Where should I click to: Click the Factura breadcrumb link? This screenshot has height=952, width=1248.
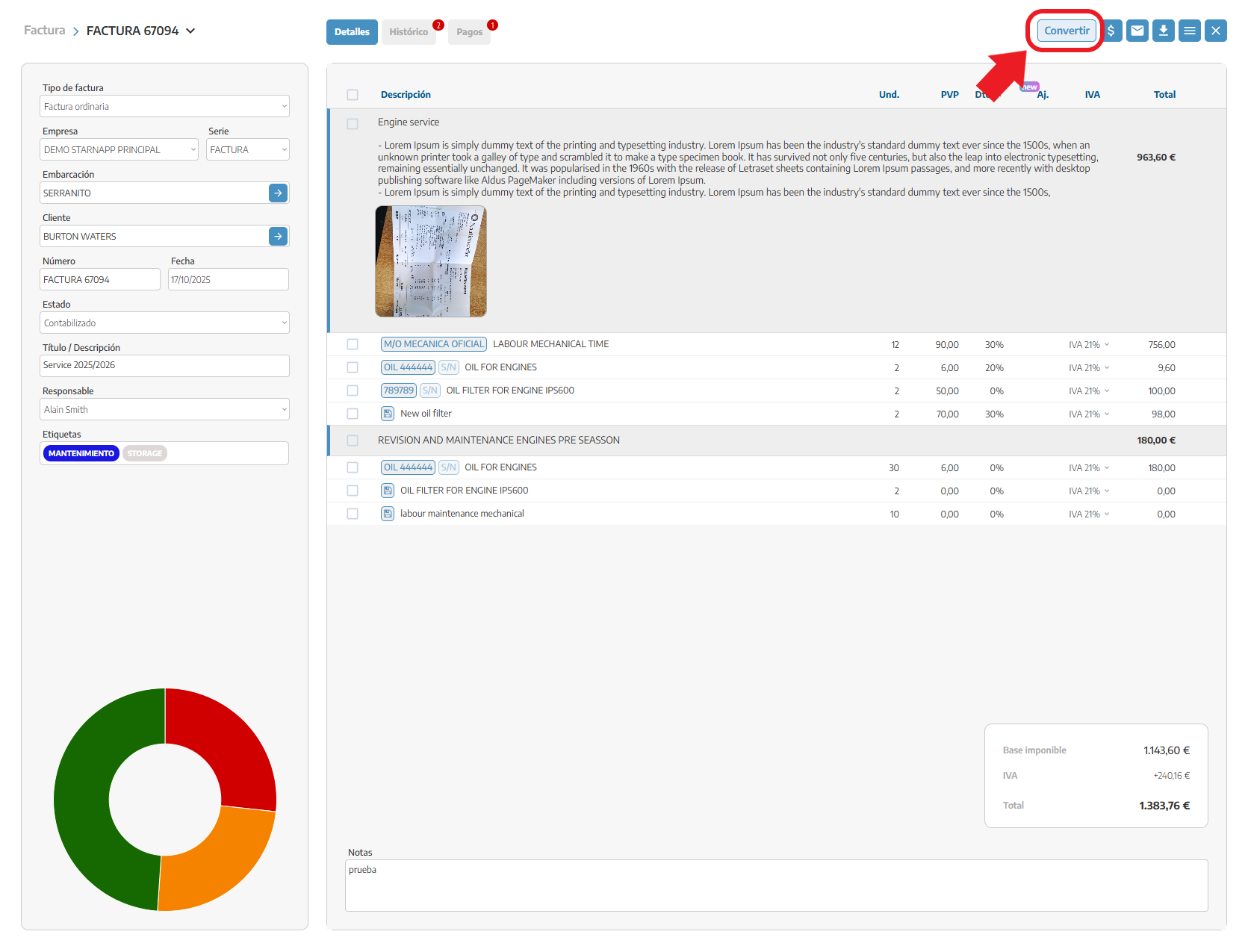[x=45, y=31]
